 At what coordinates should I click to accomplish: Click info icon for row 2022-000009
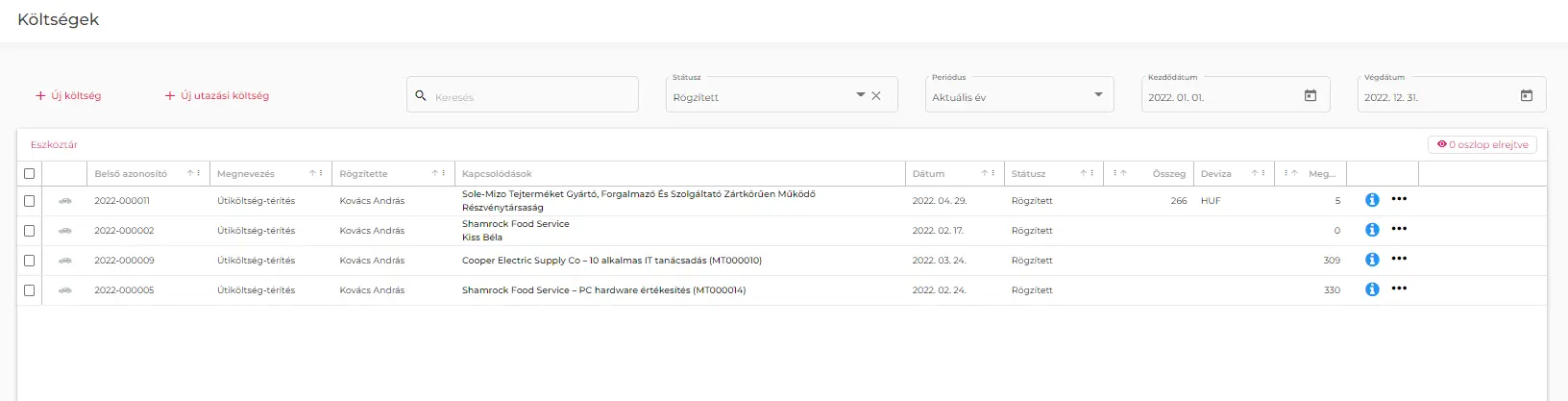[x=1372, y=260]
